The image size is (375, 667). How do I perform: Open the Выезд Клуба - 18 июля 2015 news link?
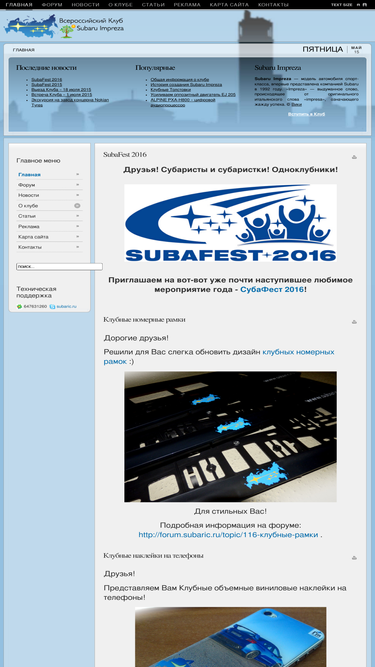tap(61, 90)
